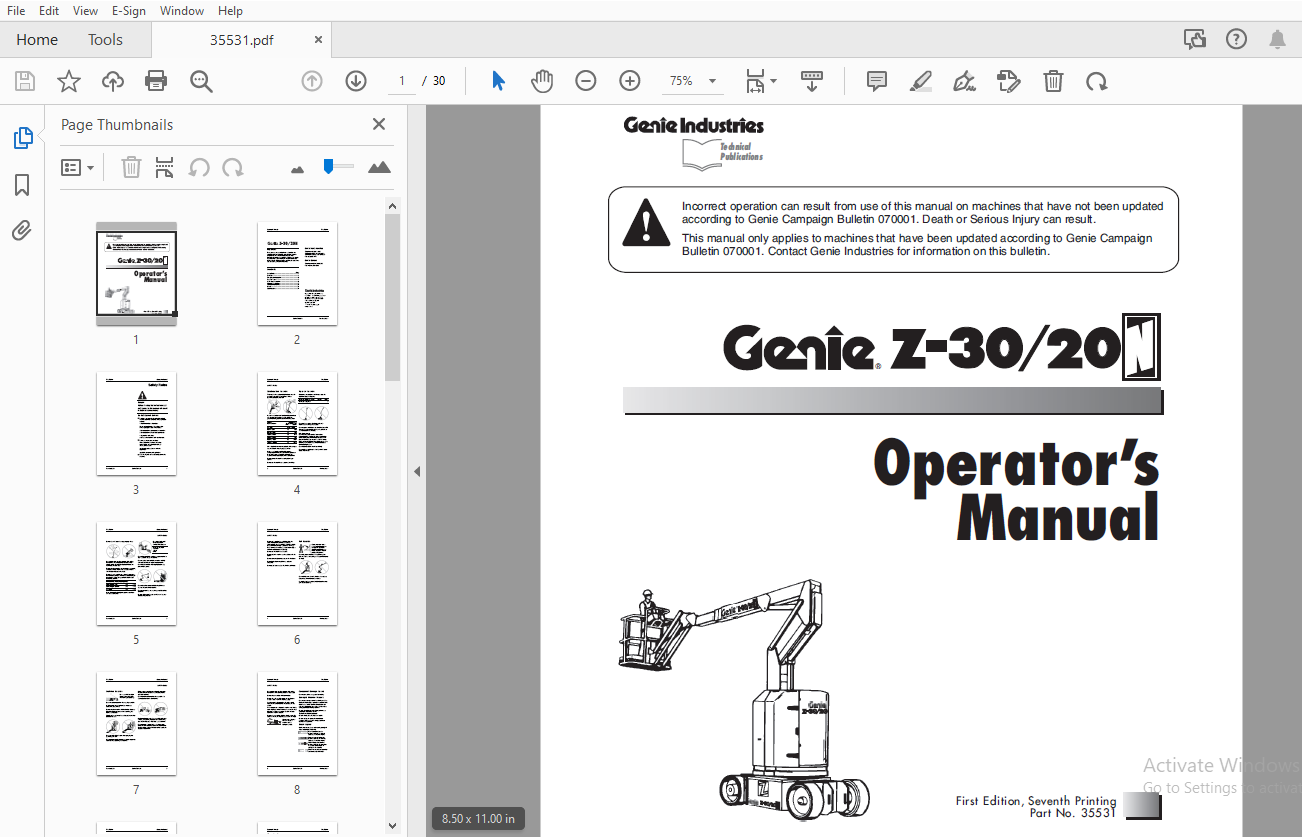The width and height of the screenshot is (1302, 837).
Task: Close the Page Thumbnails panel
Action: [x=379, y=124]
